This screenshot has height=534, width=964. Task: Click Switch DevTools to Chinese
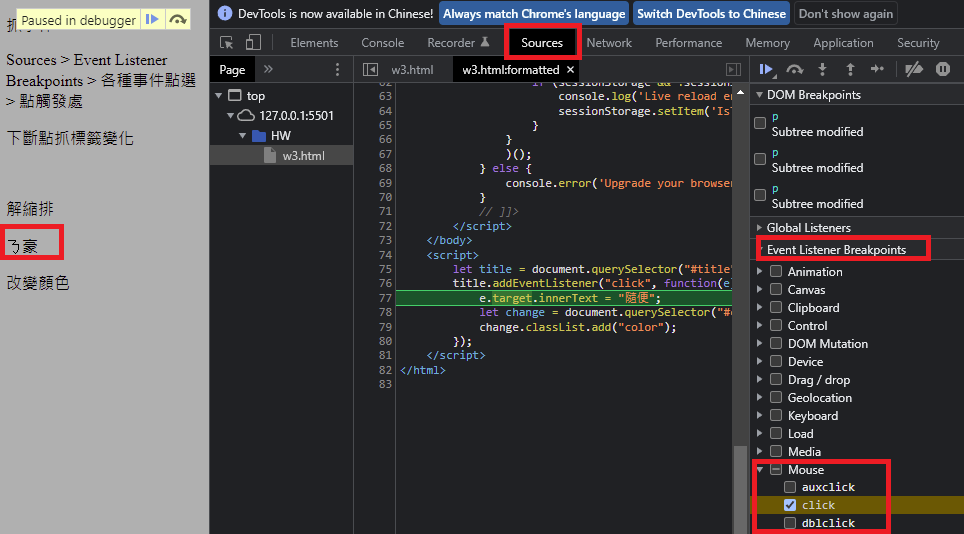(x=711, y=14)
